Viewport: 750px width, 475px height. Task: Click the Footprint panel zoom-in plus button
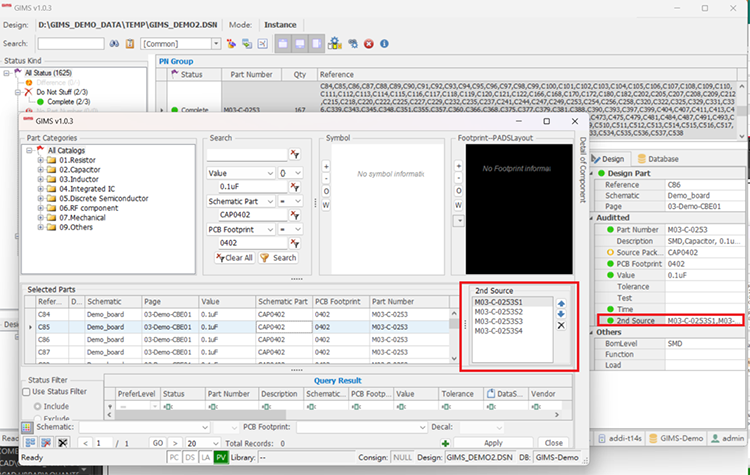[x=458, y=166]
